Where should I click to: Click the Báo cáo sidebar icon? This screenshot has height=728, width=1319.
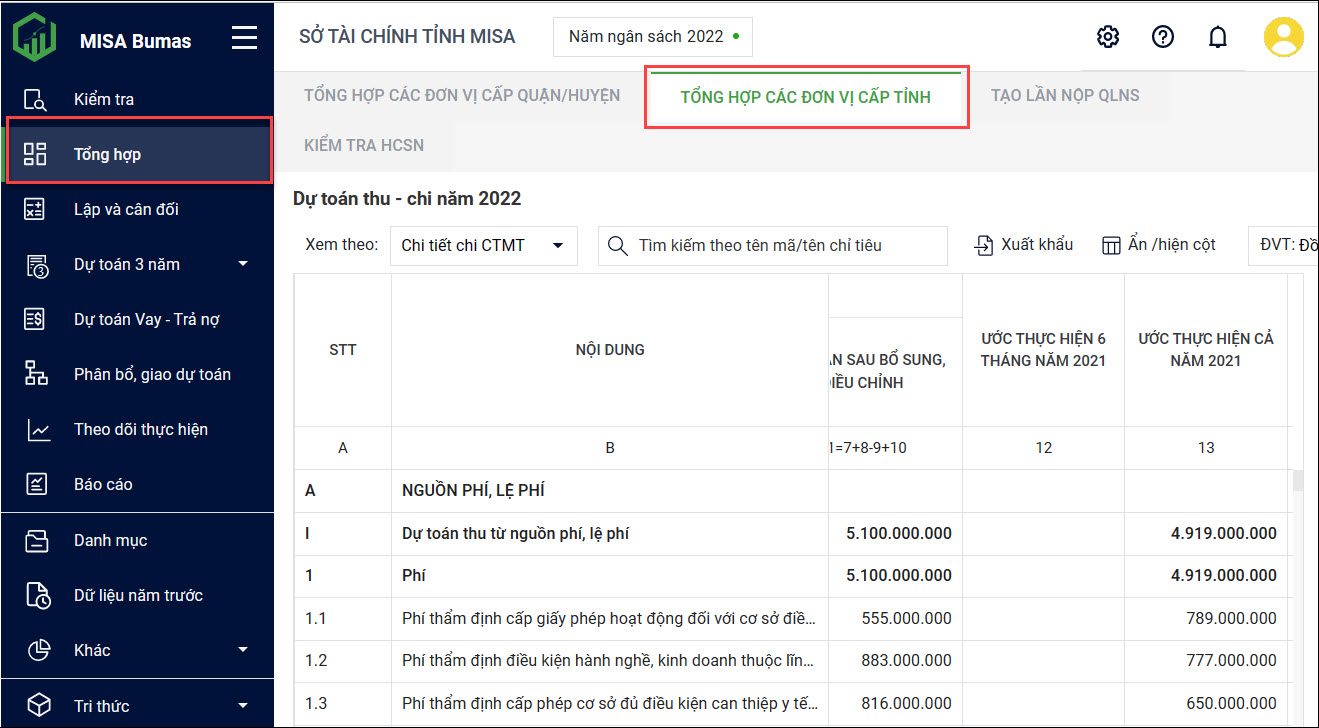[x=36, y=484]
